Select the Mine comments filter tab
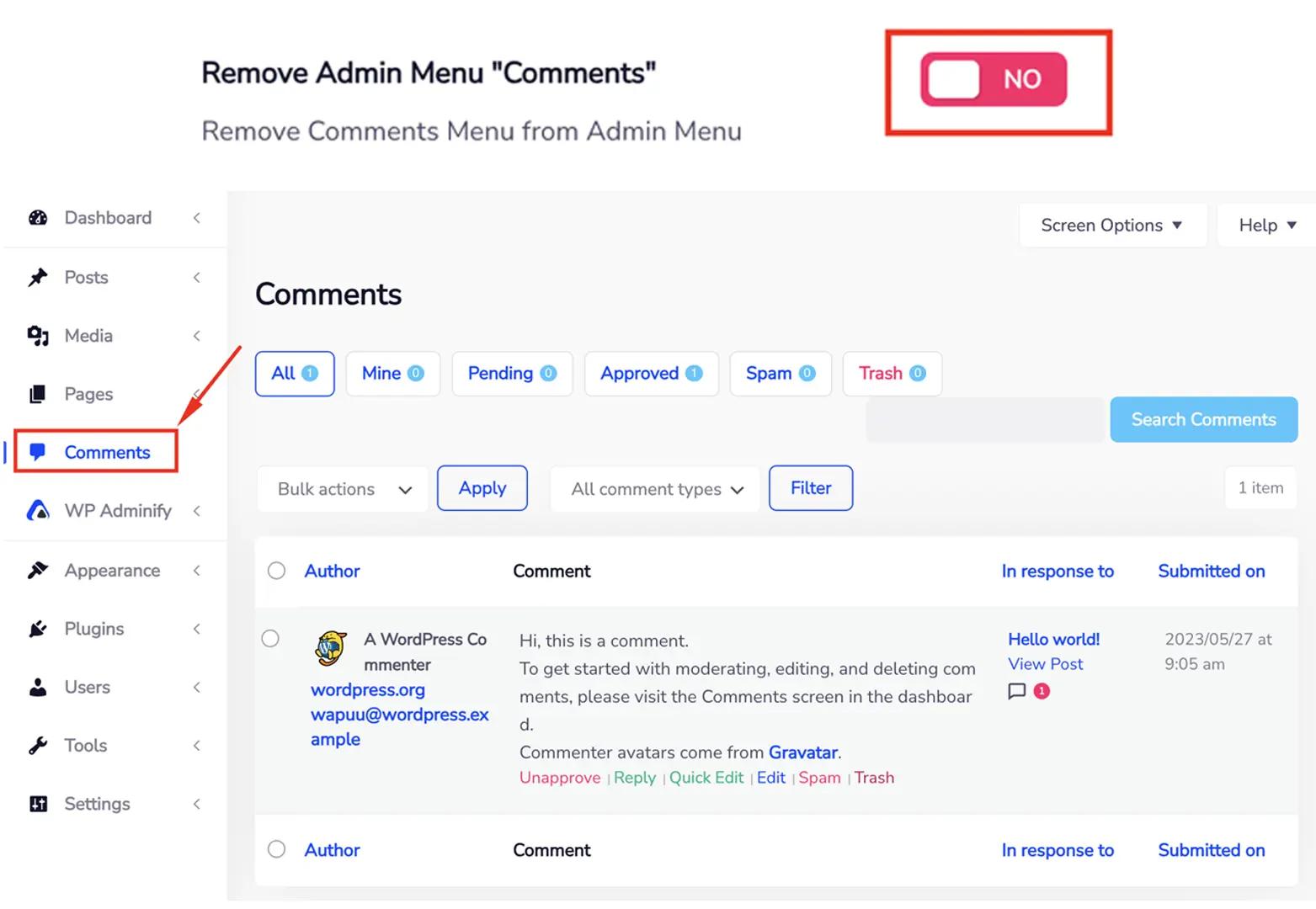This screenshot has width=1316, height=909. (x=393, y=374)
